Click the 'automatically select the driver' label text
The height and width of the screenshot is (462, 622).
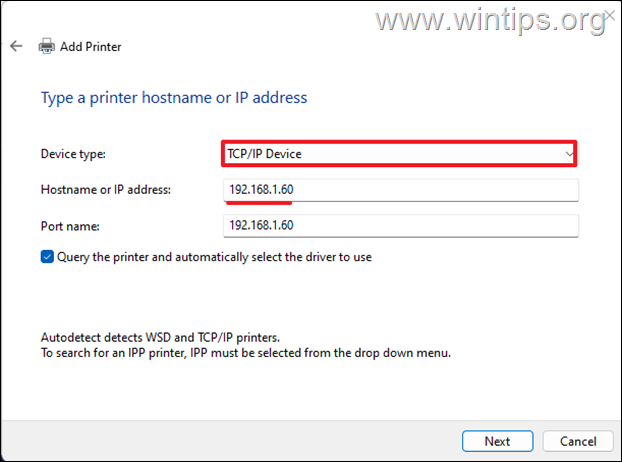coord(214,257)
